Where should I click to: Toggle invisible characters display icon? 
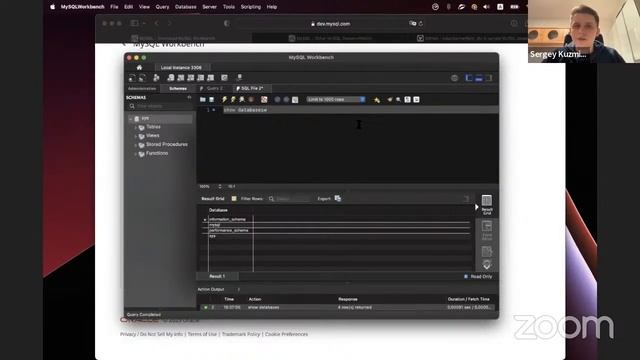[407, 100]
